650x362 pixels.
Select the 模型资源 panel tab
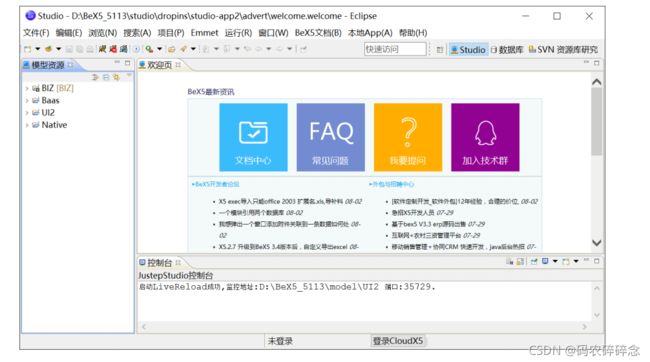[48, 65]
